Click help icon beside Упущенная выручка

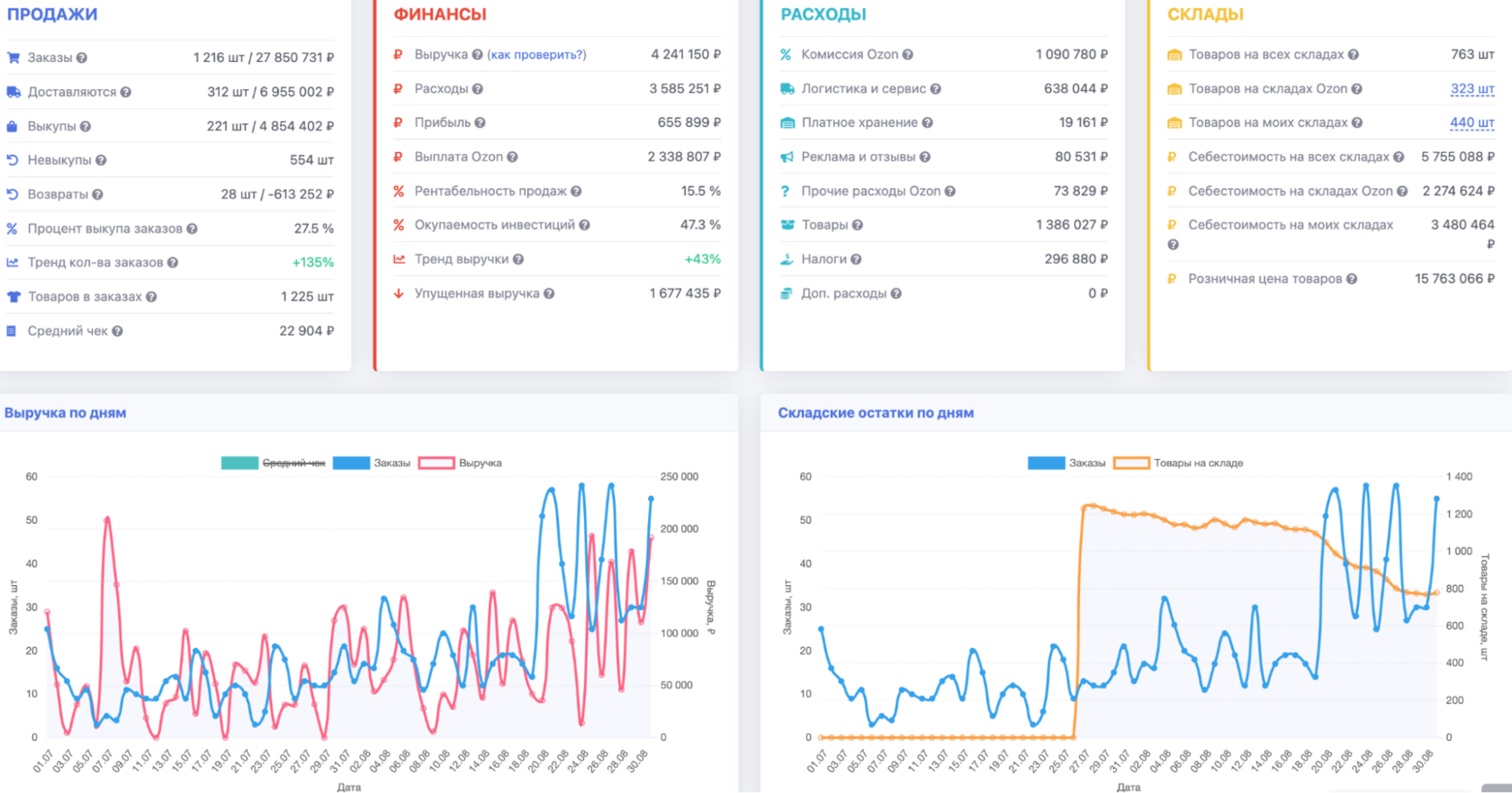tap(549, 293)
